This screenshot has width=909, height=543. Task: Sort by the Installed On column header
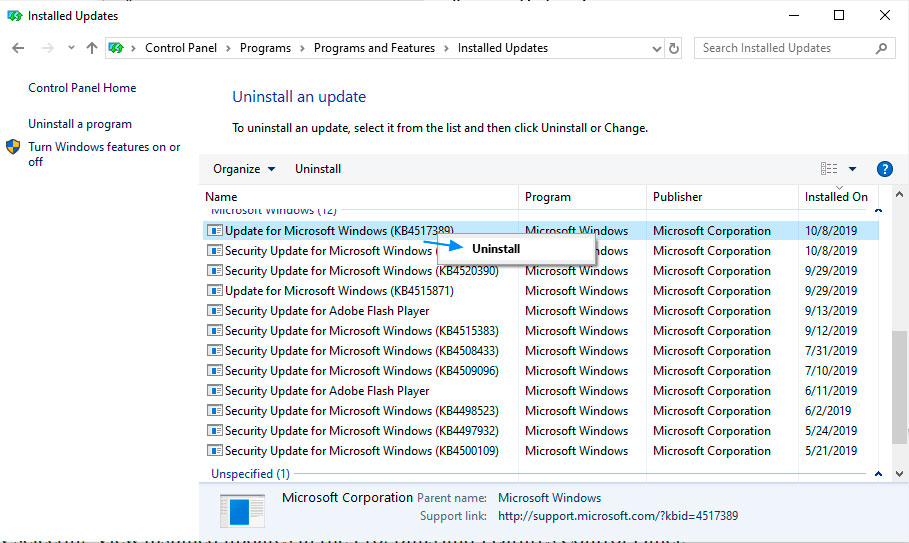point(838,197)
